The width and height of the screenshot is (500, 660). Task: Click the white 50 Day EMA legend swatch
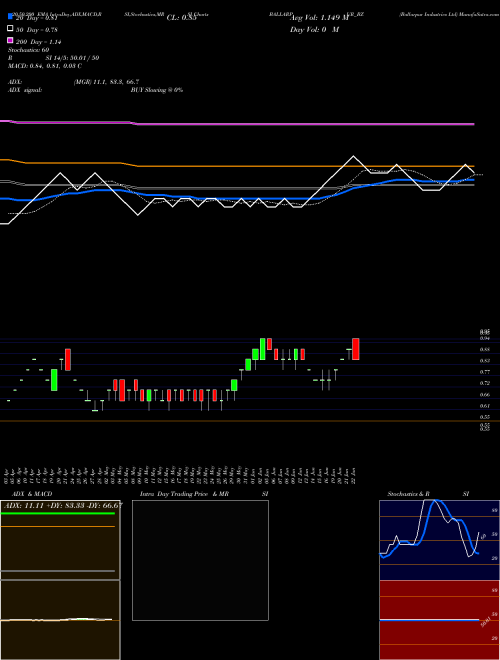[10, 29]
